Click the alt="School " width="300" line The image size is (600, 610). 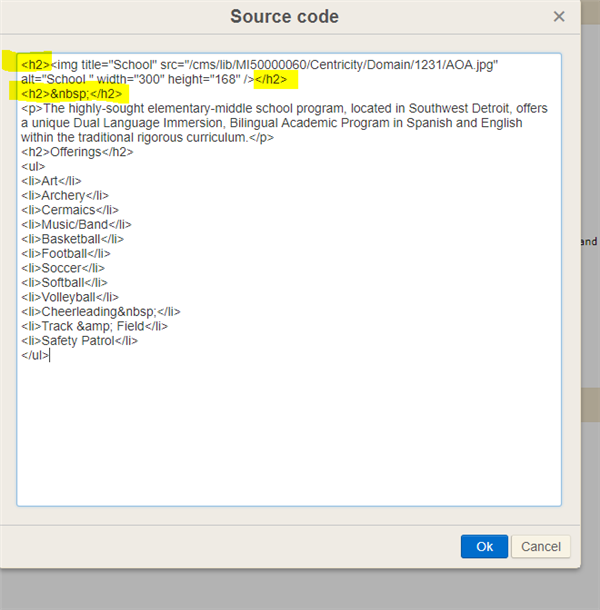point(154,79)
